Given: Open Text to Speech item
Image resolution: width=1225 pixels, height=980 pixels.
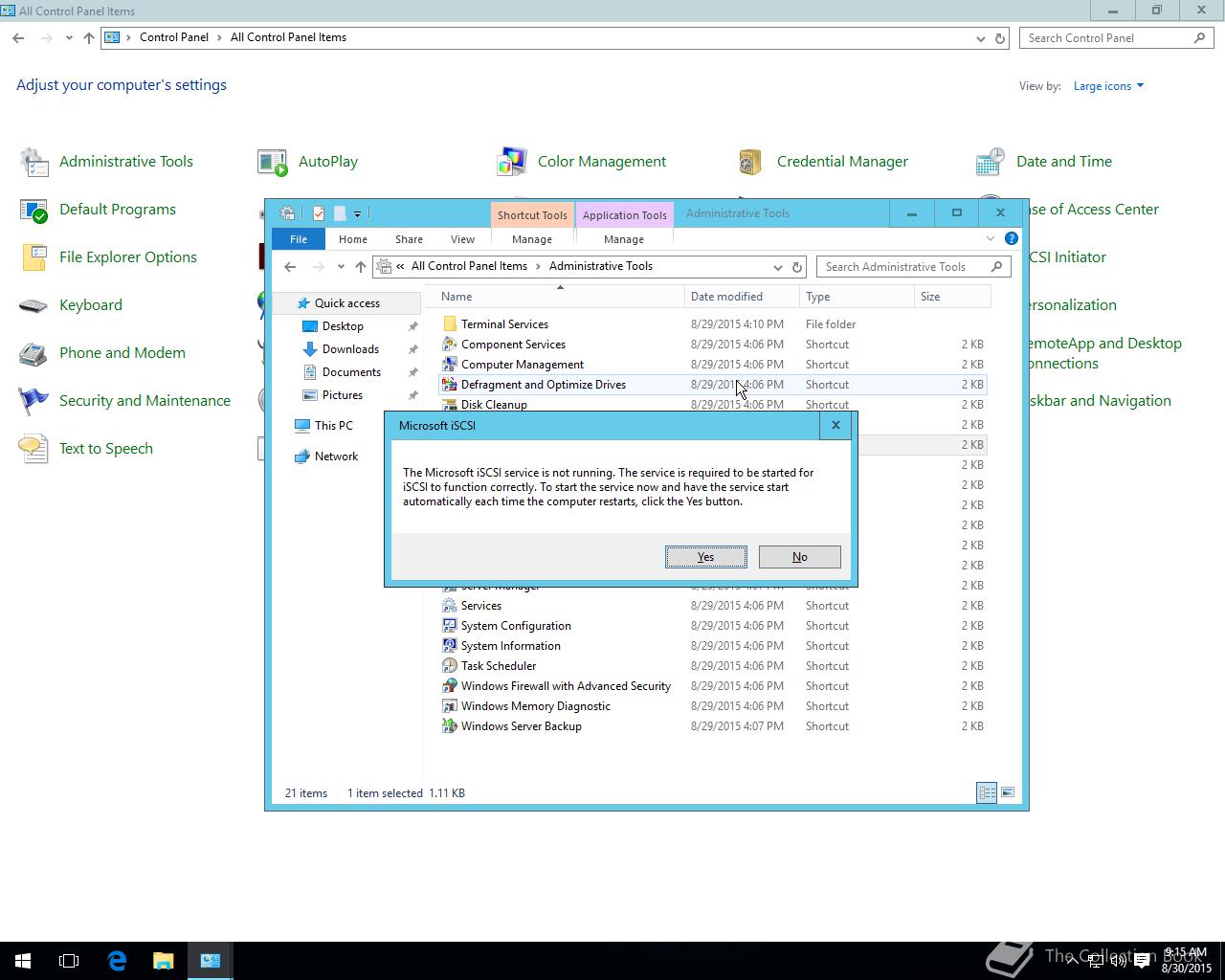Looking at the screenshot, I should click(86, 449).
